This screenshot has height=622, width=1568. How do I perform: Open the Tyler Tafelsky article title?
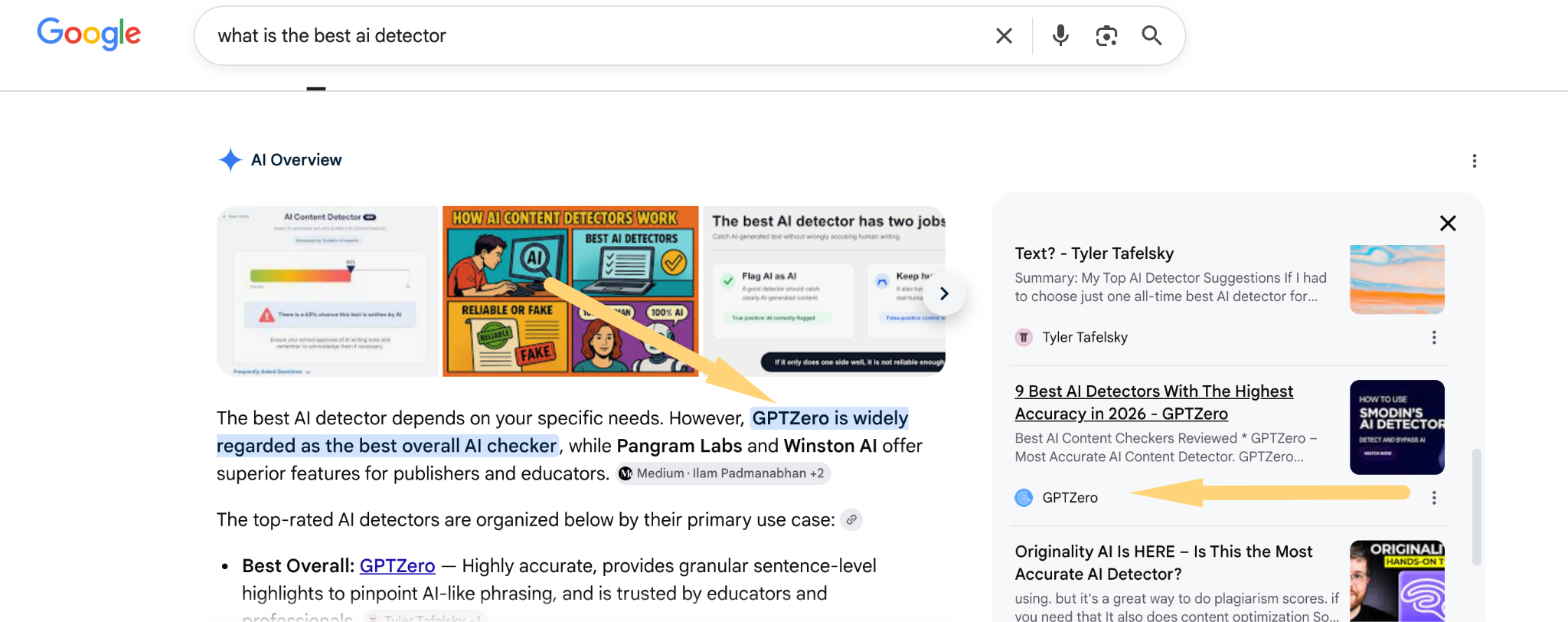[x=1094, y=254]
